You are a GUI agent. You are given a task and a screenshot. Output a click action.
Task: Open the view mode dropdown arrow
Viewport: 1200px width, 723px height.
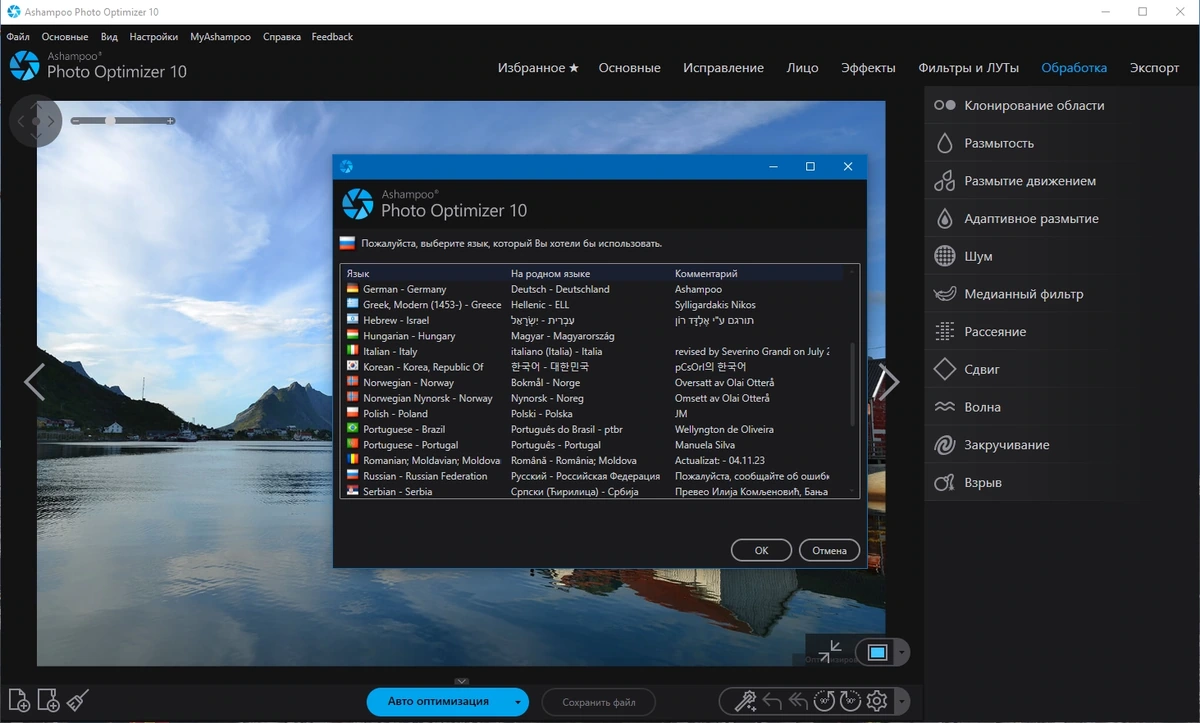(902, 653)
